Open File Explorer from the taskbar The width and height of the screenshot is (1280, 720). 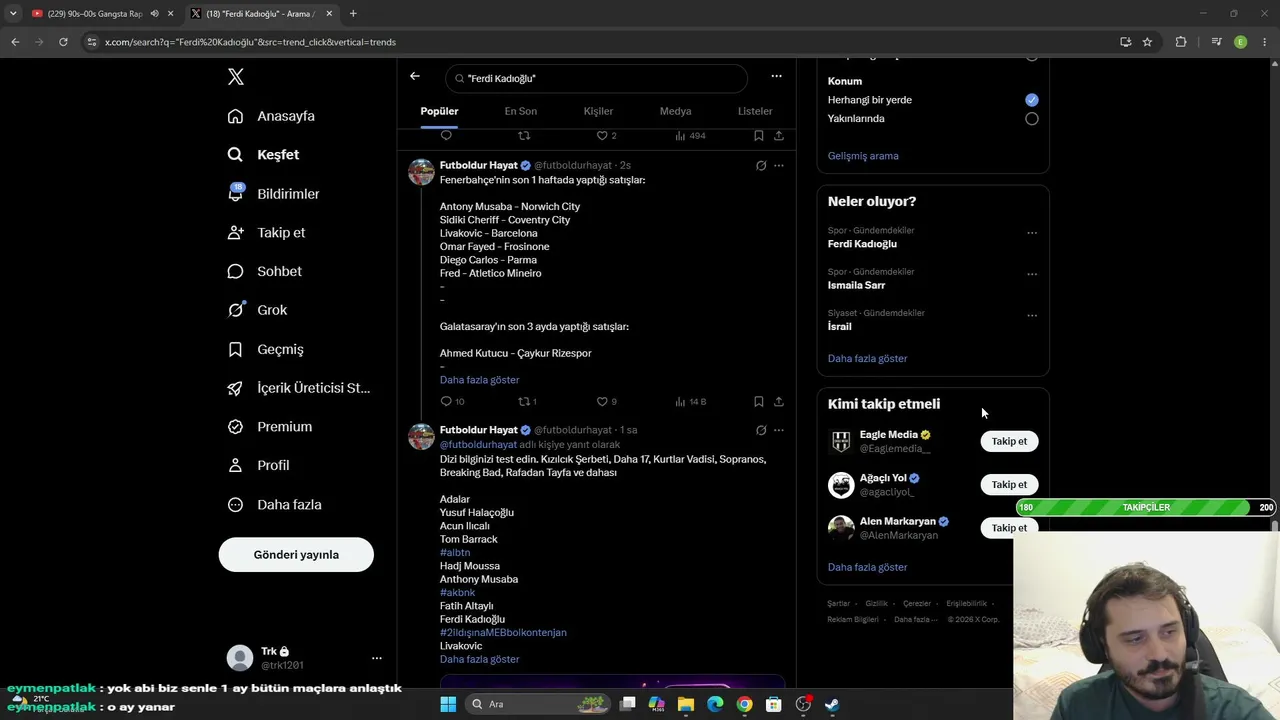click(x=686, y=704)
